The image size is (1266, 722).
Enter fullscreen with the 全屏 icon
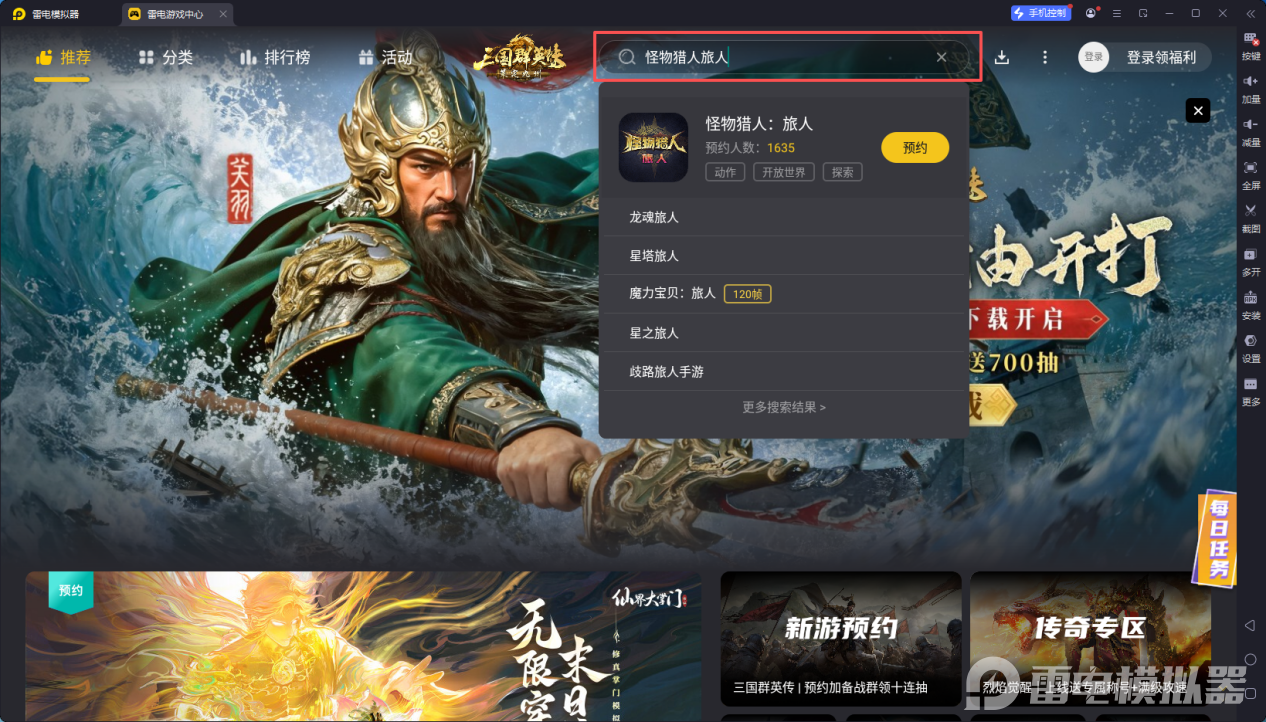[1250, 173]
